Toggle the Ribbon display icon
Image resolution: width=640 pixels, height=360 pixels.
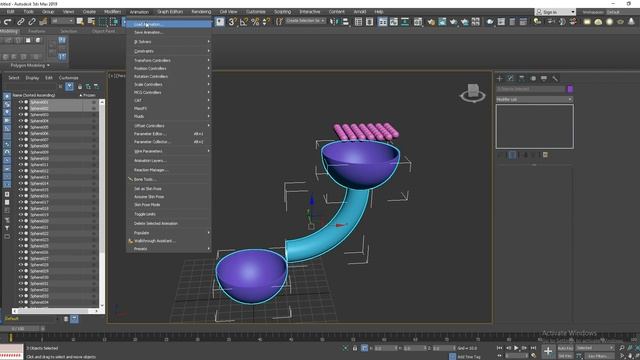pos(382,22)
